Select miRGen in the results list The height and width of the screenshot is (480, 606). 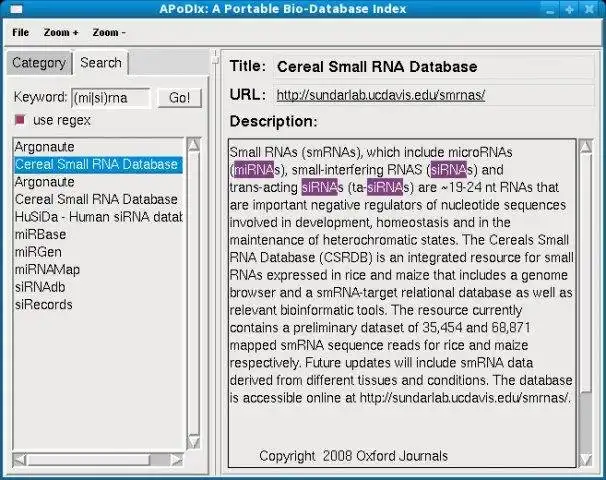(98, 252)
